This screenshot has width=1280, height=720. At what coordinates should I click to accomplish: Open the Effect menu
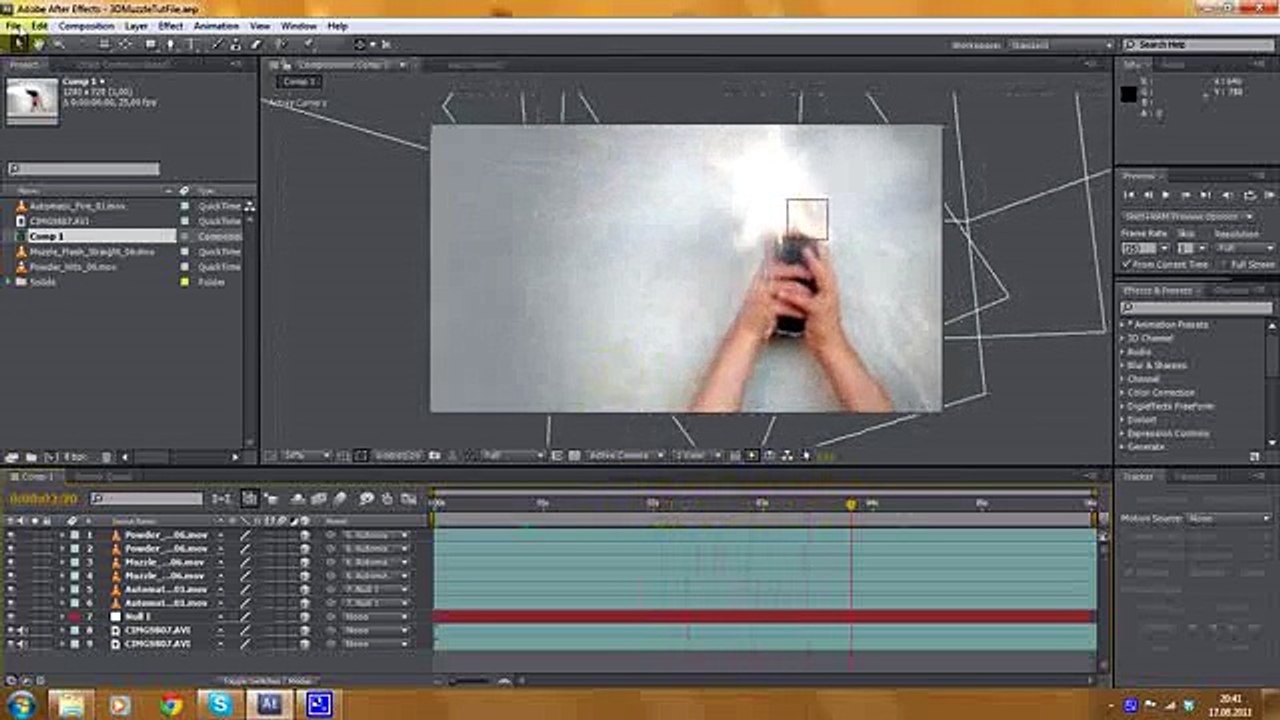171,25
